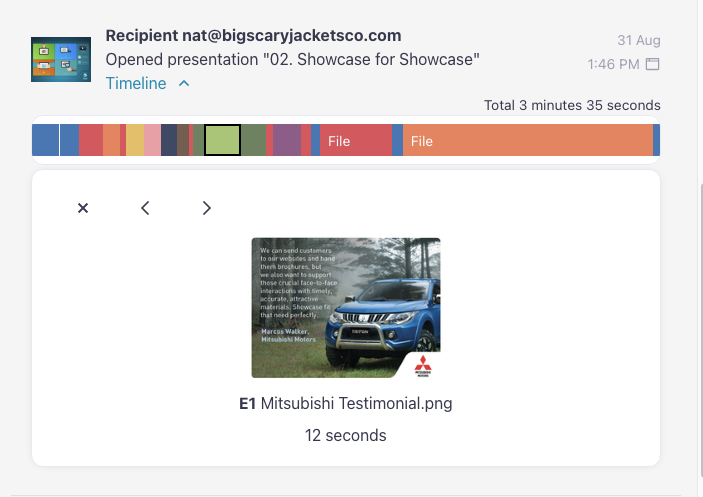Select the brown timeline segment

coord(183,140)
